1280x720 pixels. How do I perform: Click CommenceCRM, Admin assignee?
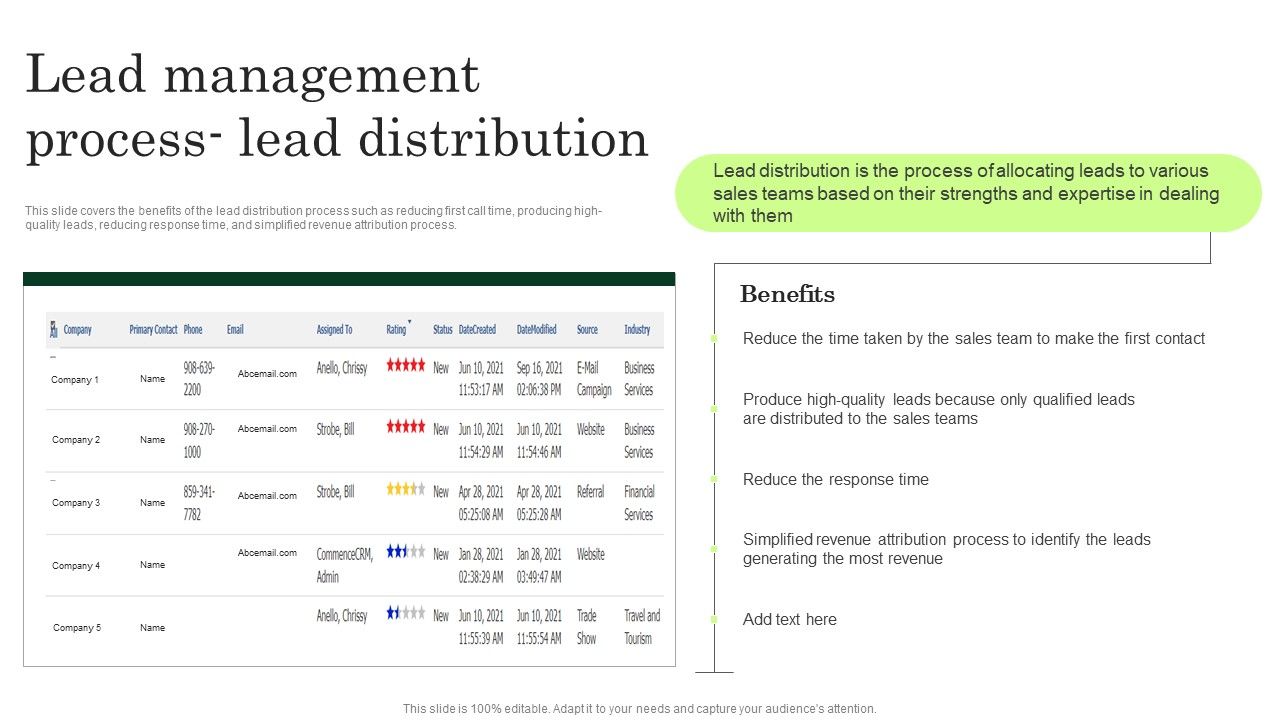pos(345,565)
